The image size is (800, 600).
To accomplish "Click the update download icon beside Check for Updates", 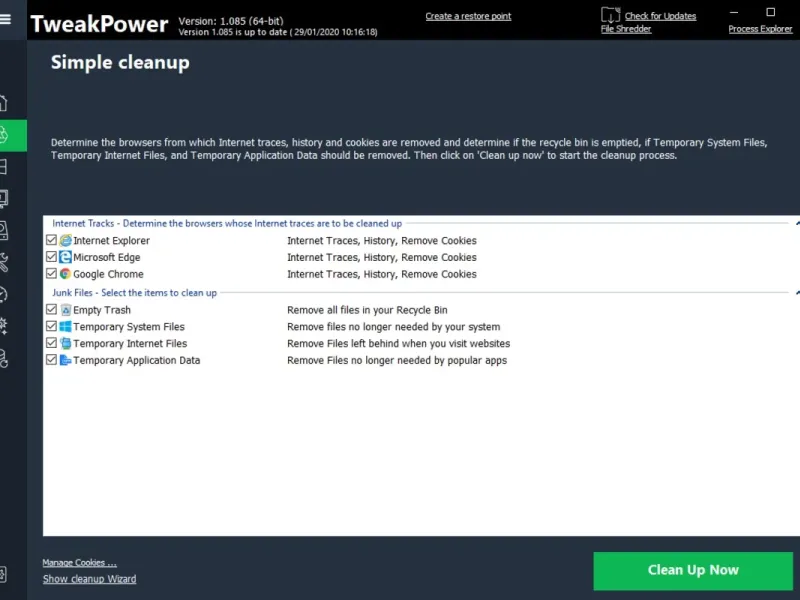I will click(610, 15).
